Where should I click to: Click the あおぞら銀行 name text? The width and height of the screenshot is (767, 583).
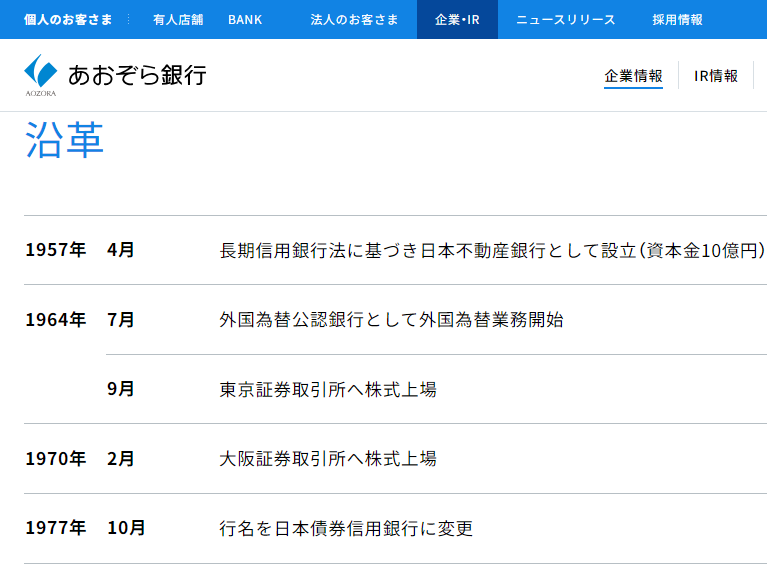point(137,75)
